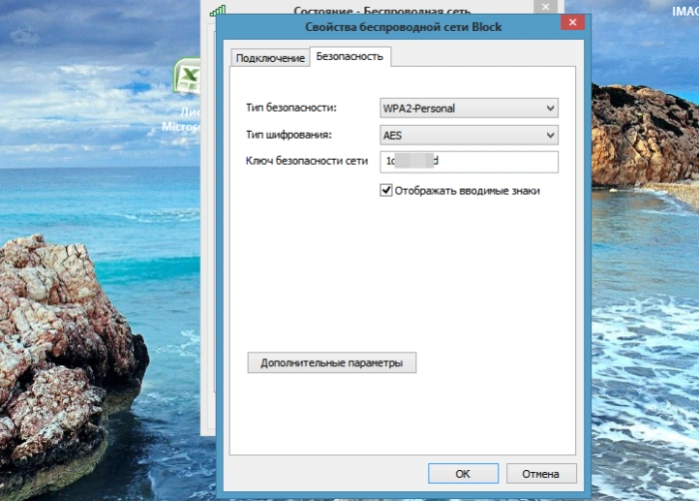The image size is (699, 501).
Task: Click the arrow of Тип безопасности combo box
Action: click(x=551, y=108)
